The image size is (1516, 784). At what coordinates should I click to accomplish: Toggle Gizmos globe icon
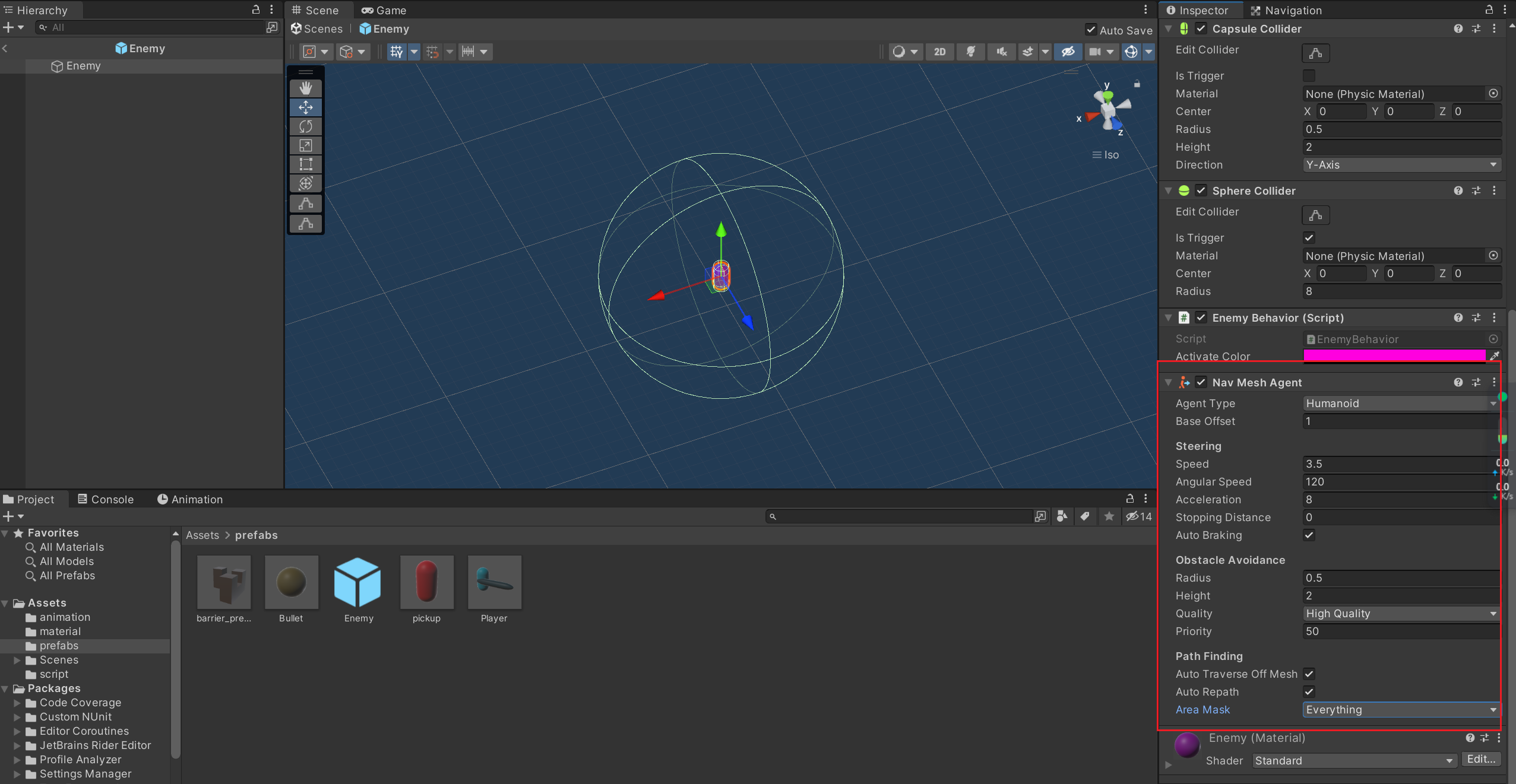tap(1131, 52)
